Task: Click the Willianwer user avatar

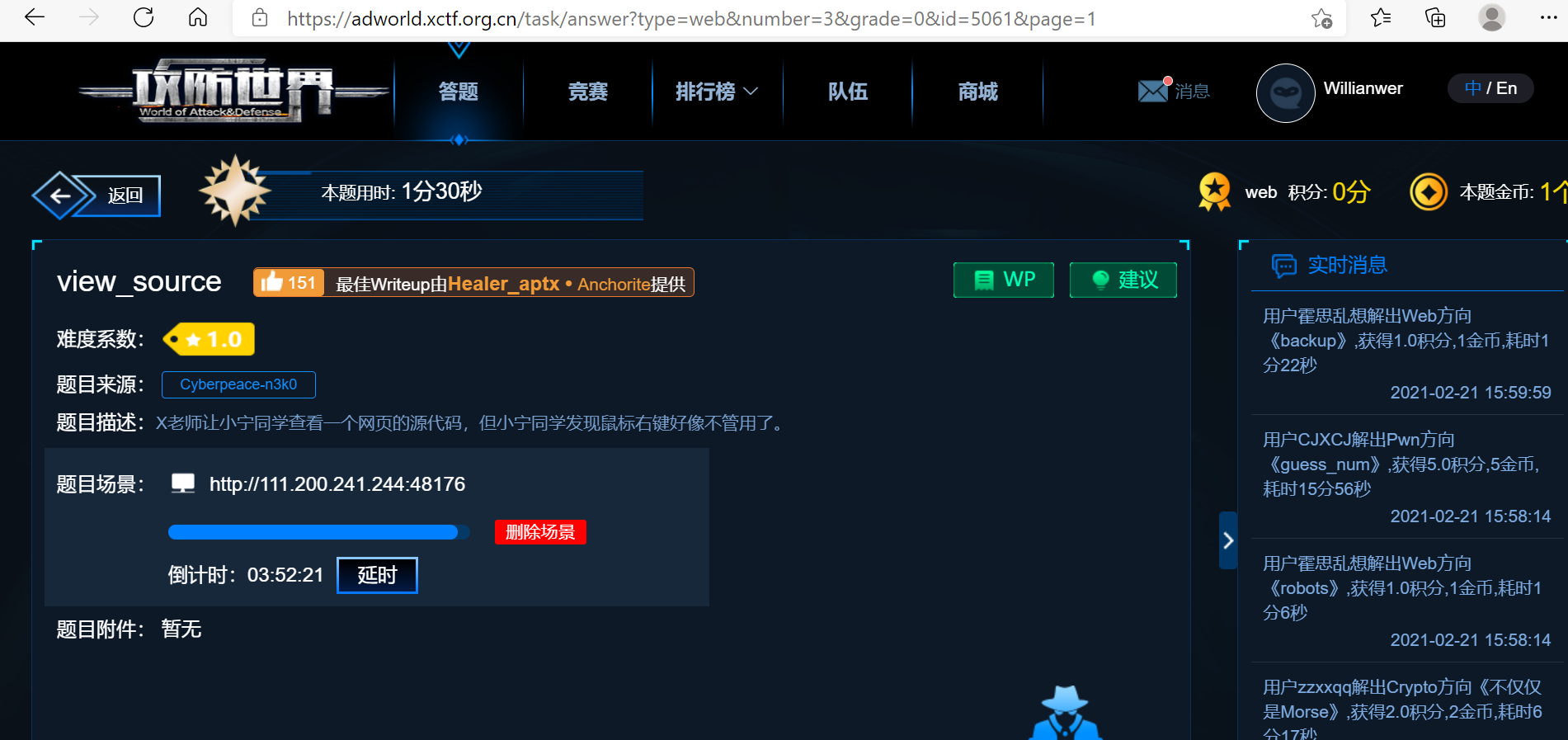Action: coord(1285,93)
